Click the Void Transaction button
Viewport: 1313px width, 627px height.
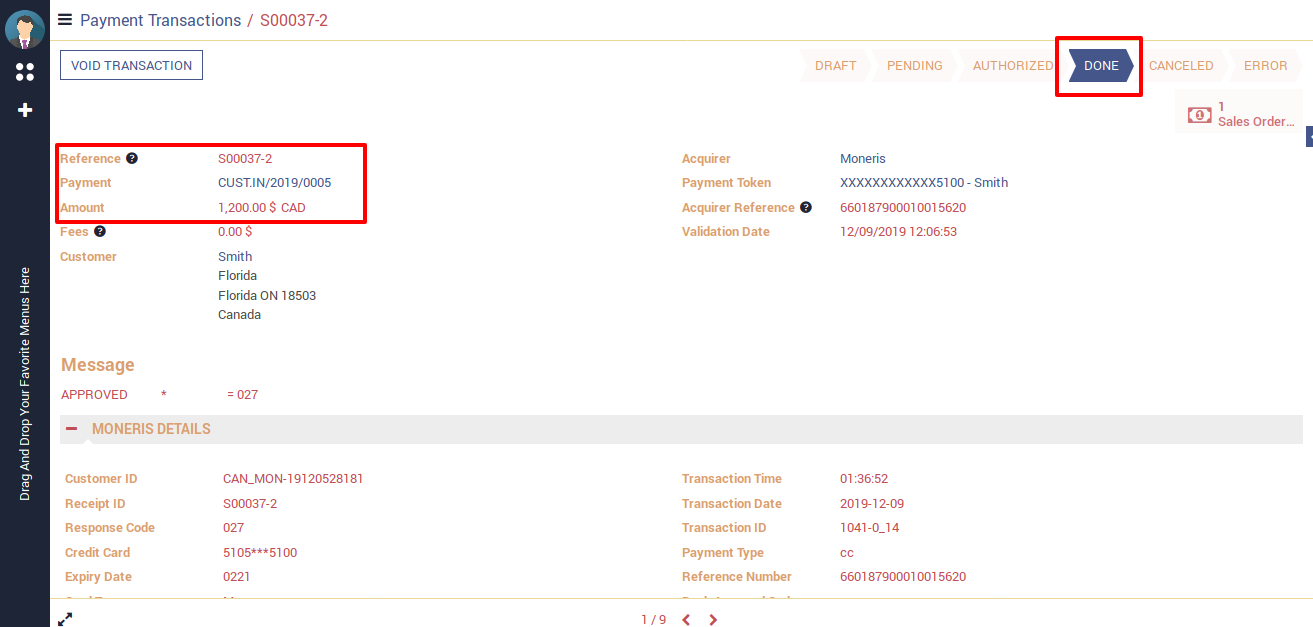click(131, 65)
